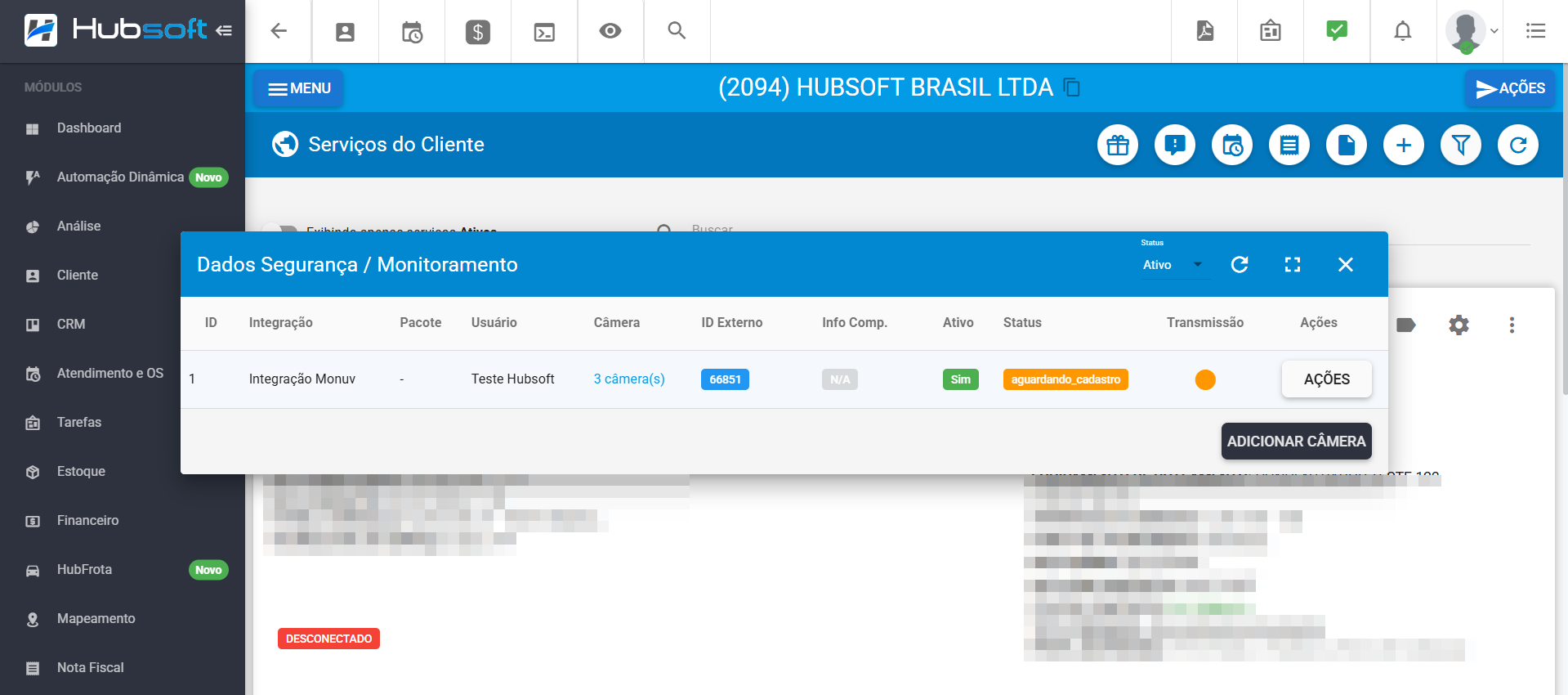Open AÇÕES for Integração Monuv row
Screen dimensions: 1568x695
(1327, 379)
